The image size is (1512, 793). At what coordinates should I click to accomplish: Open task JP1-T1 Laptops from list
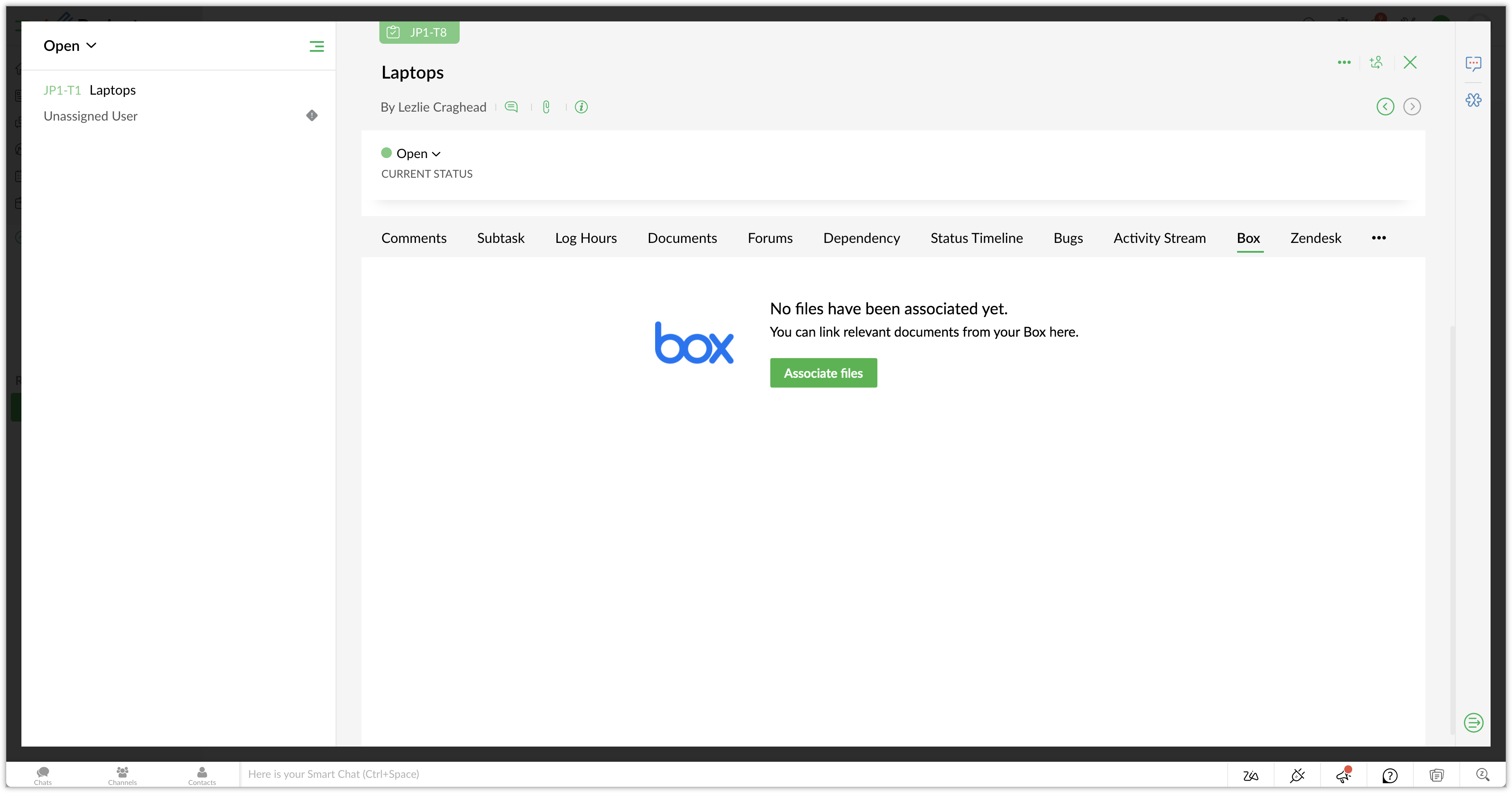[112, 90]
